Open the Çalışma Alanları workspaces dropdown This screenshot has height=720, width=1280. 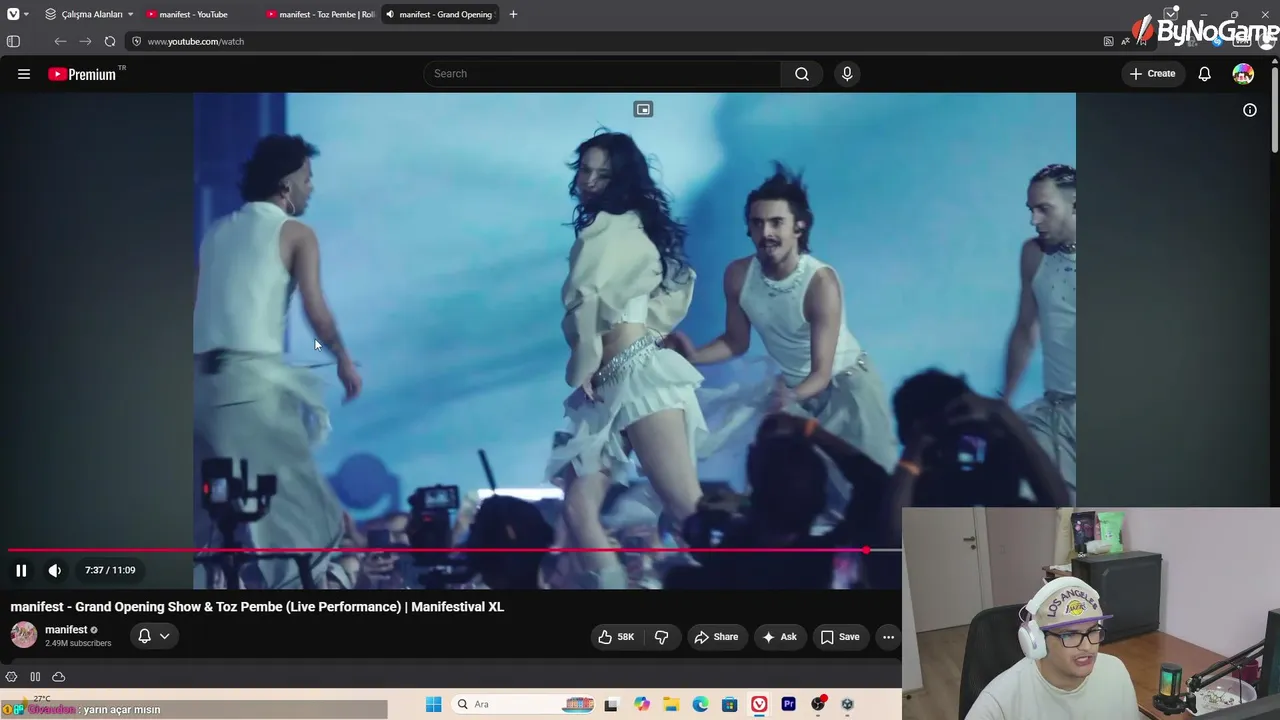click(x=88, y=14)
